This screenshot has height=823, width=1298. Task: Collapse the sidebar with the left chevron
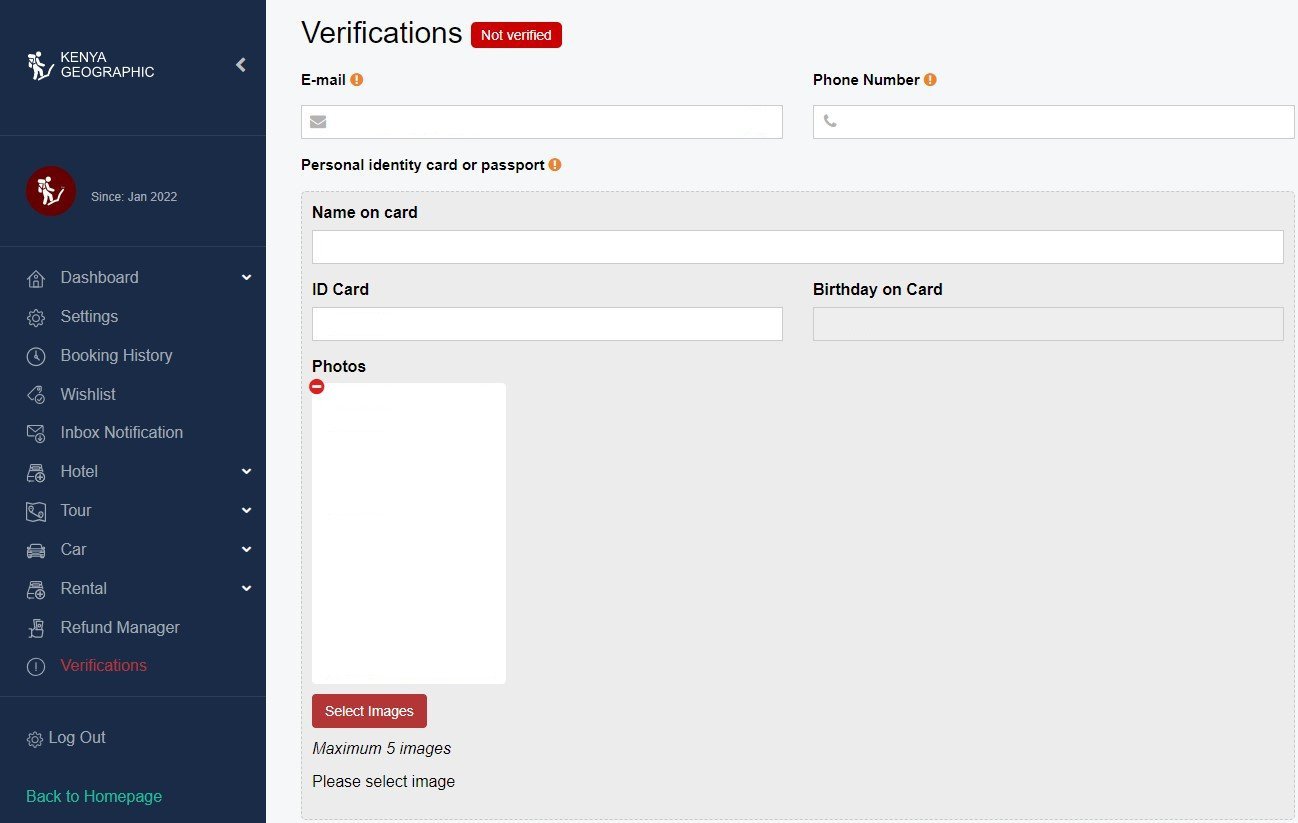(x=241, y=65)
